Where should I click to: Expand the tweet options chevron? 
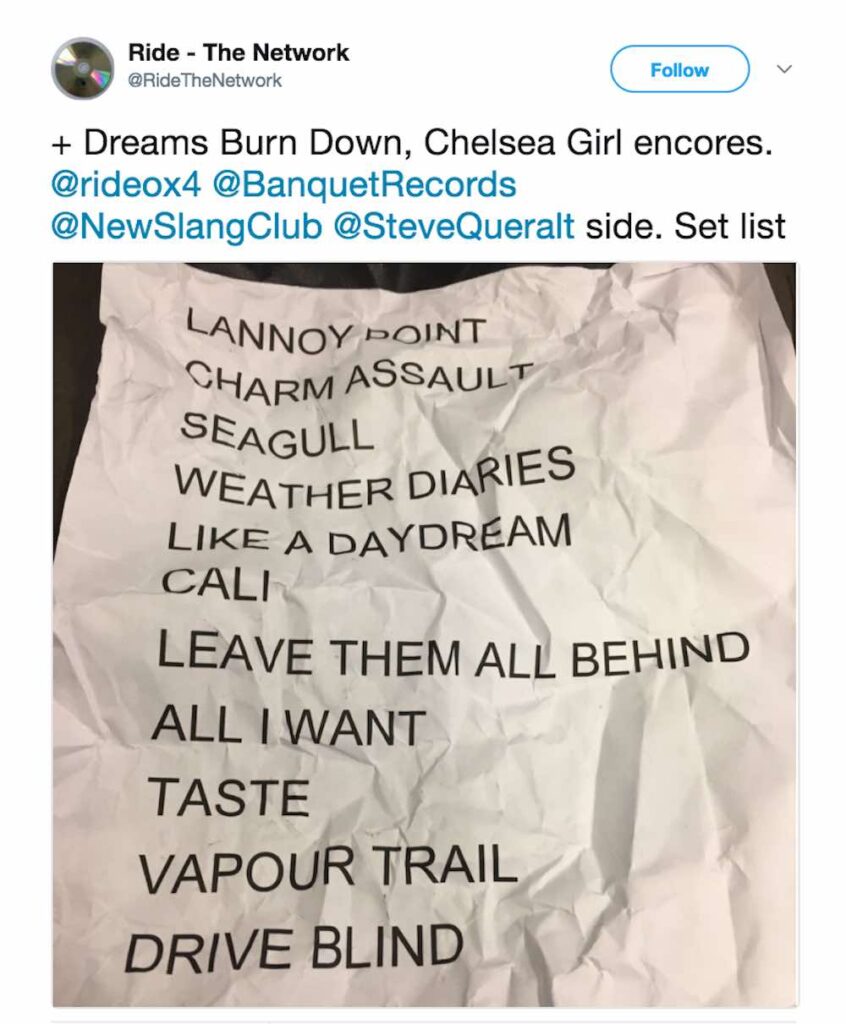pyautogui.click(x=785, y=70)
